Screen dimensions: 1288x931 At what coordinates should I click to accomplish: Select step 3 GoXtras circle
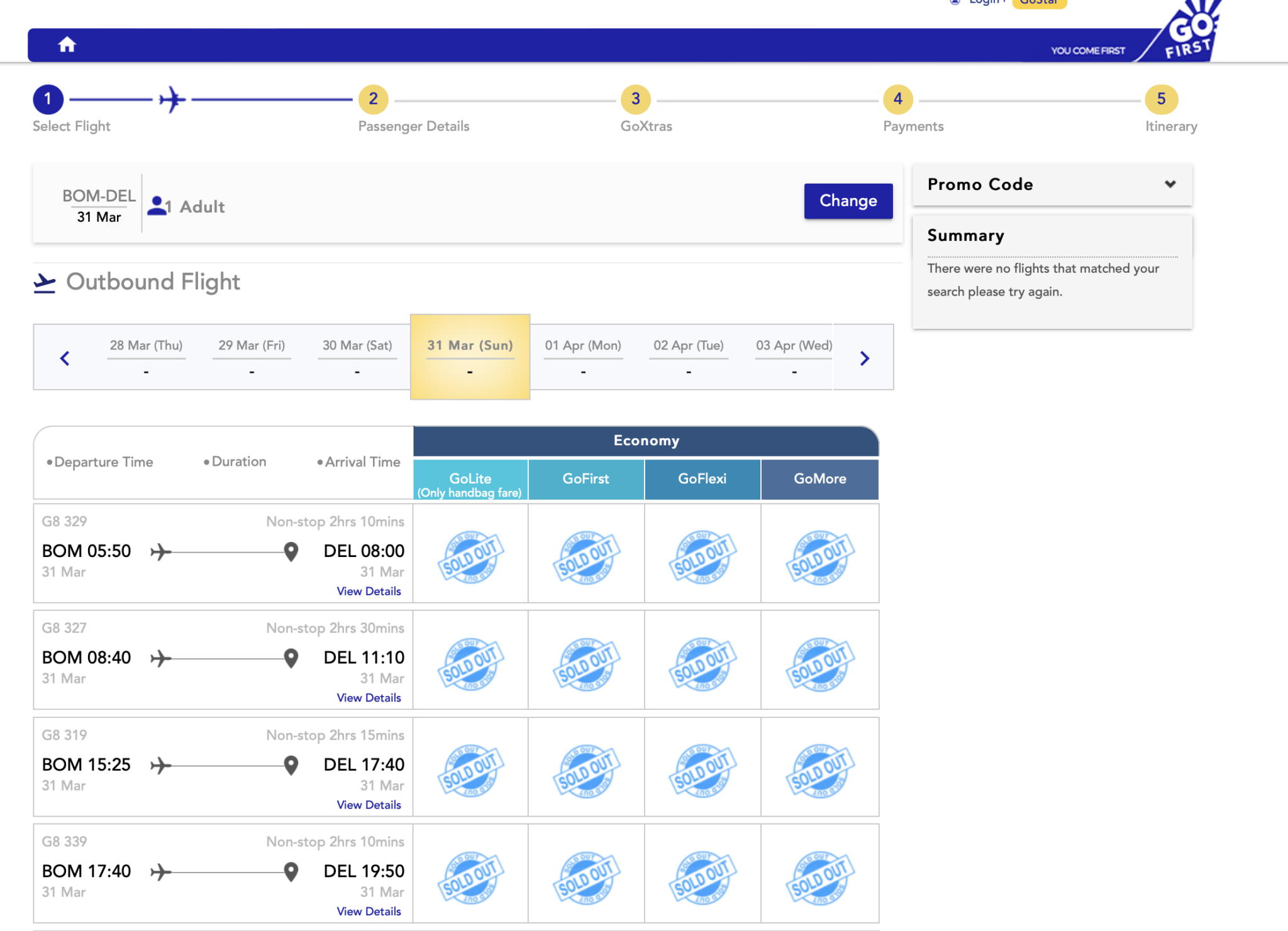click(x=636, y=99)
